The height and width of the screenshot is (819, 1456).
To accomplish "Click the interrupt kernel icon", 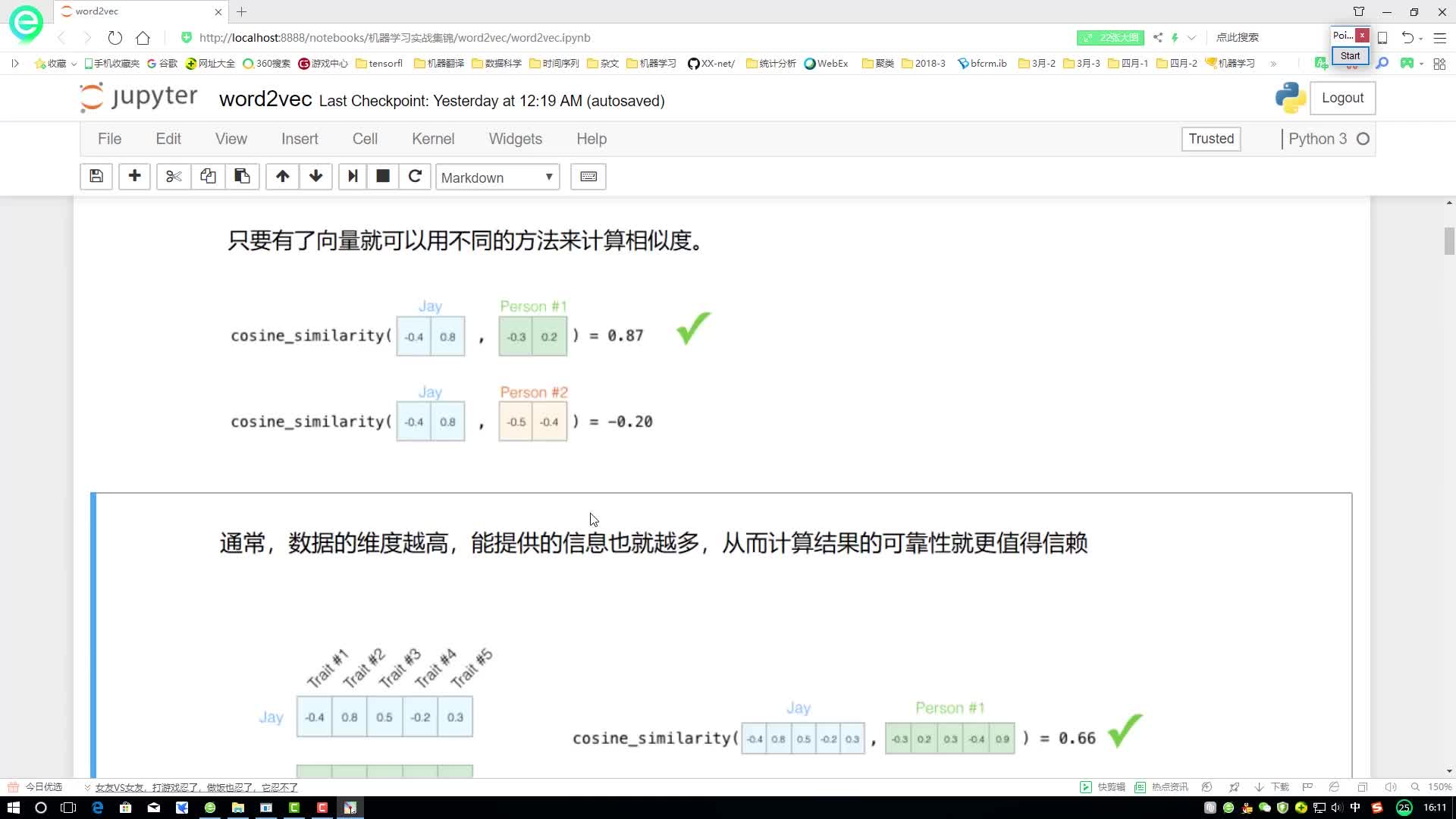I will pos(383,177).
